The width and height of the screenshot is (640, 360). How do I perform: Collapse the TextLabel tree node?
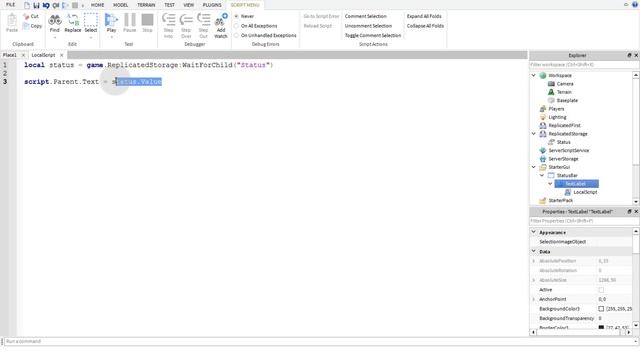pyautogui.click(x=550, y=184)
